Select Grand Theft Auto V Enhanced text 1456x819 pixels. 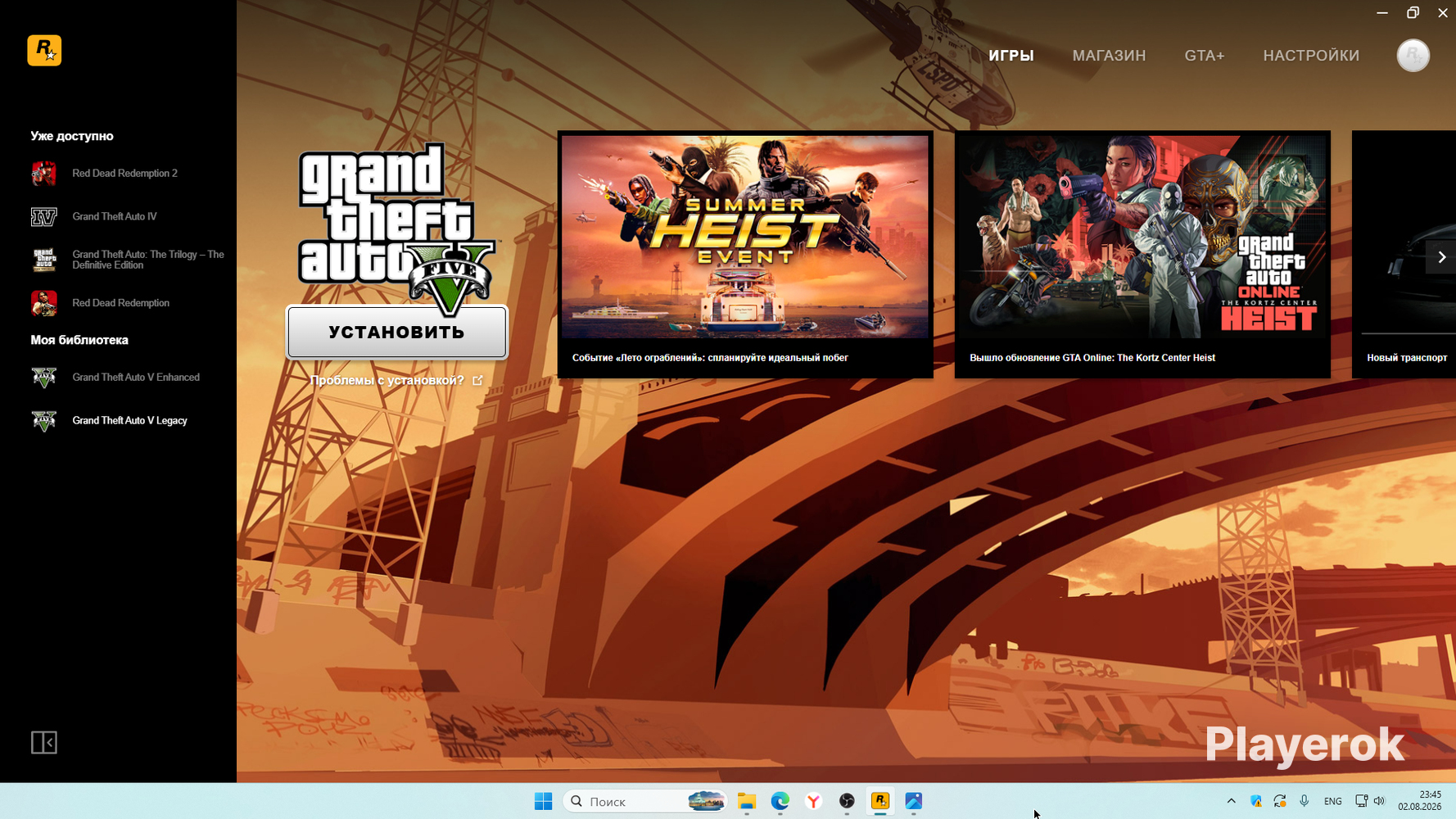tap(136, 378)
